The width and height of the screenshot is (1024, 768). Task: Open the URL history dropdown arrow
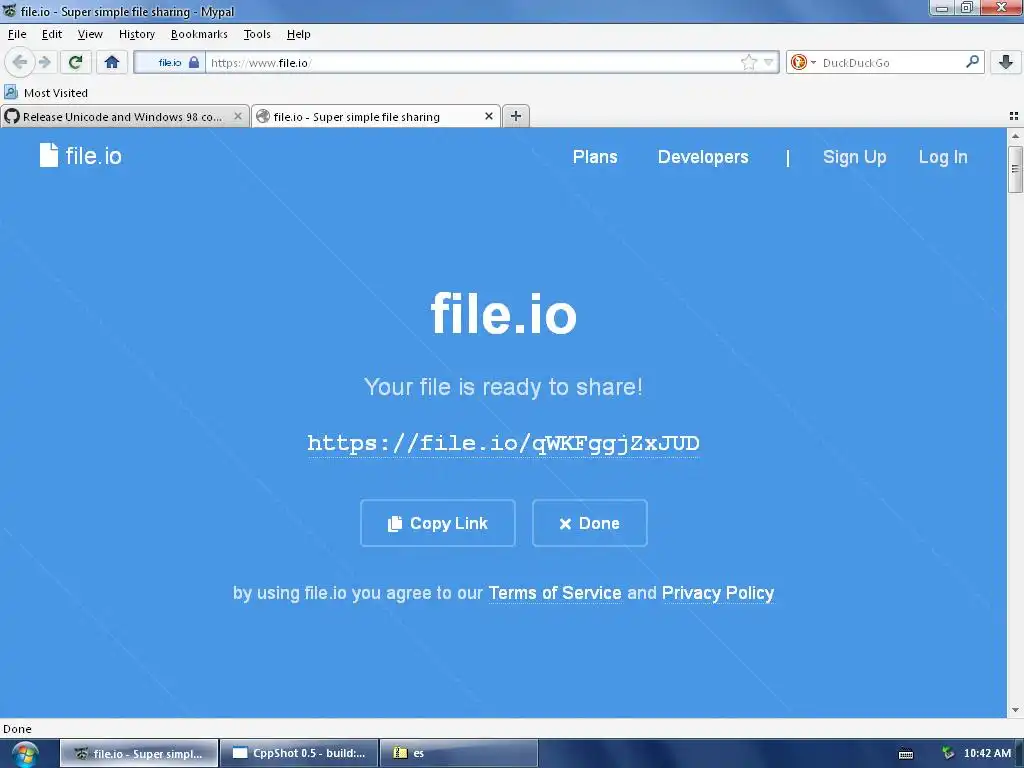tap(769, 63)
